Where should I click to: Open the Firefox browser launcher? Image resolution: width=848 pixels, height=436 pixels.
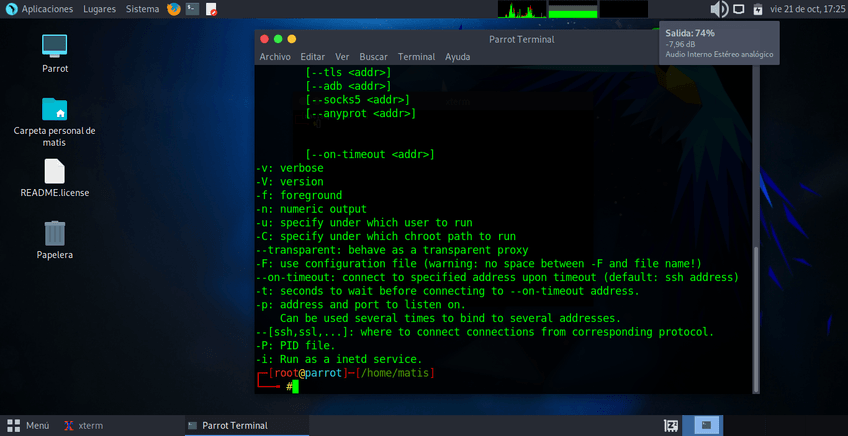pos(173,9)
